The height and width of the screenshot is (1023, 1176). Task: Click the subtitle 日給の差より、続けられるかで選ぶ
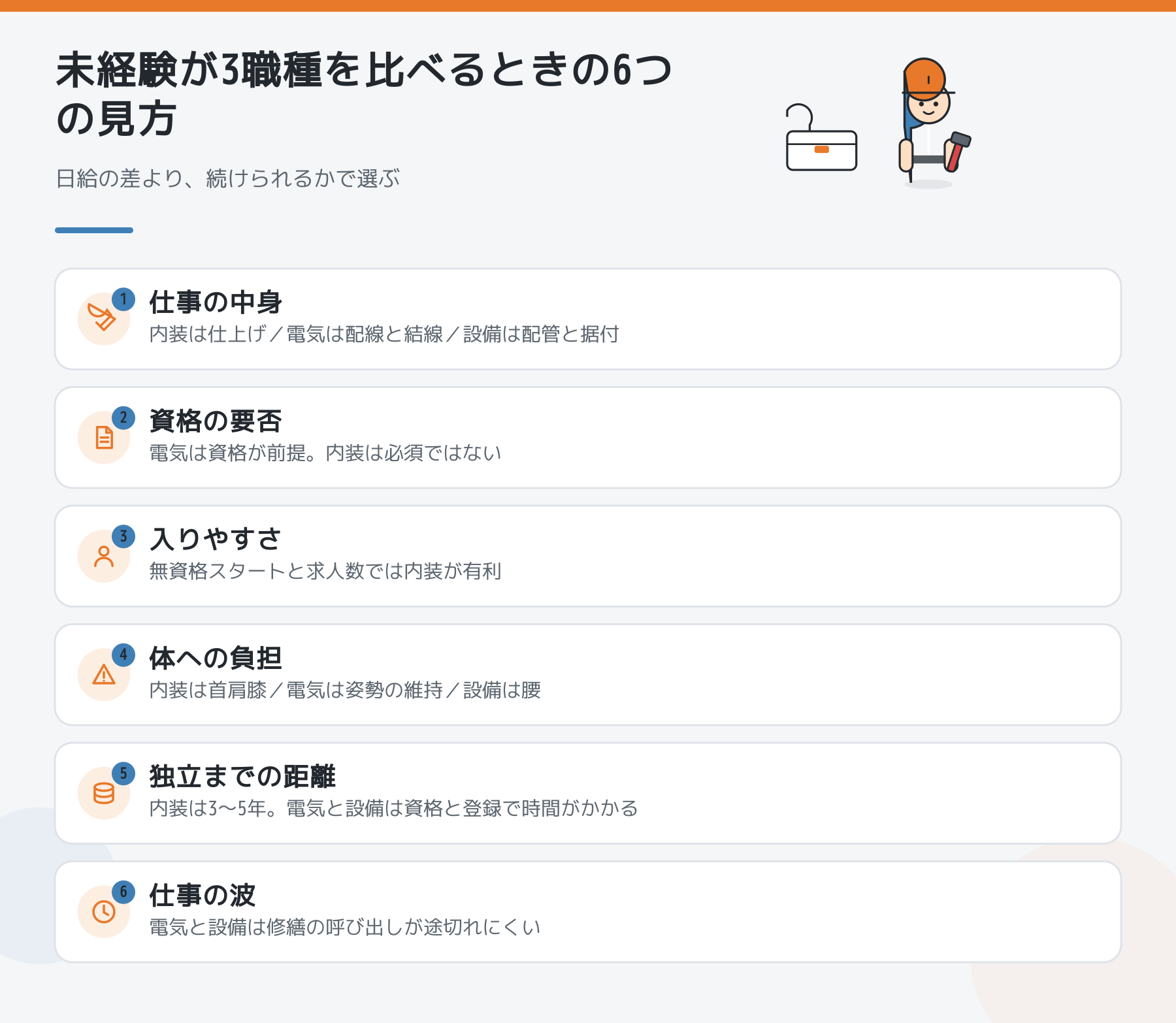click(x=228, y=178)
